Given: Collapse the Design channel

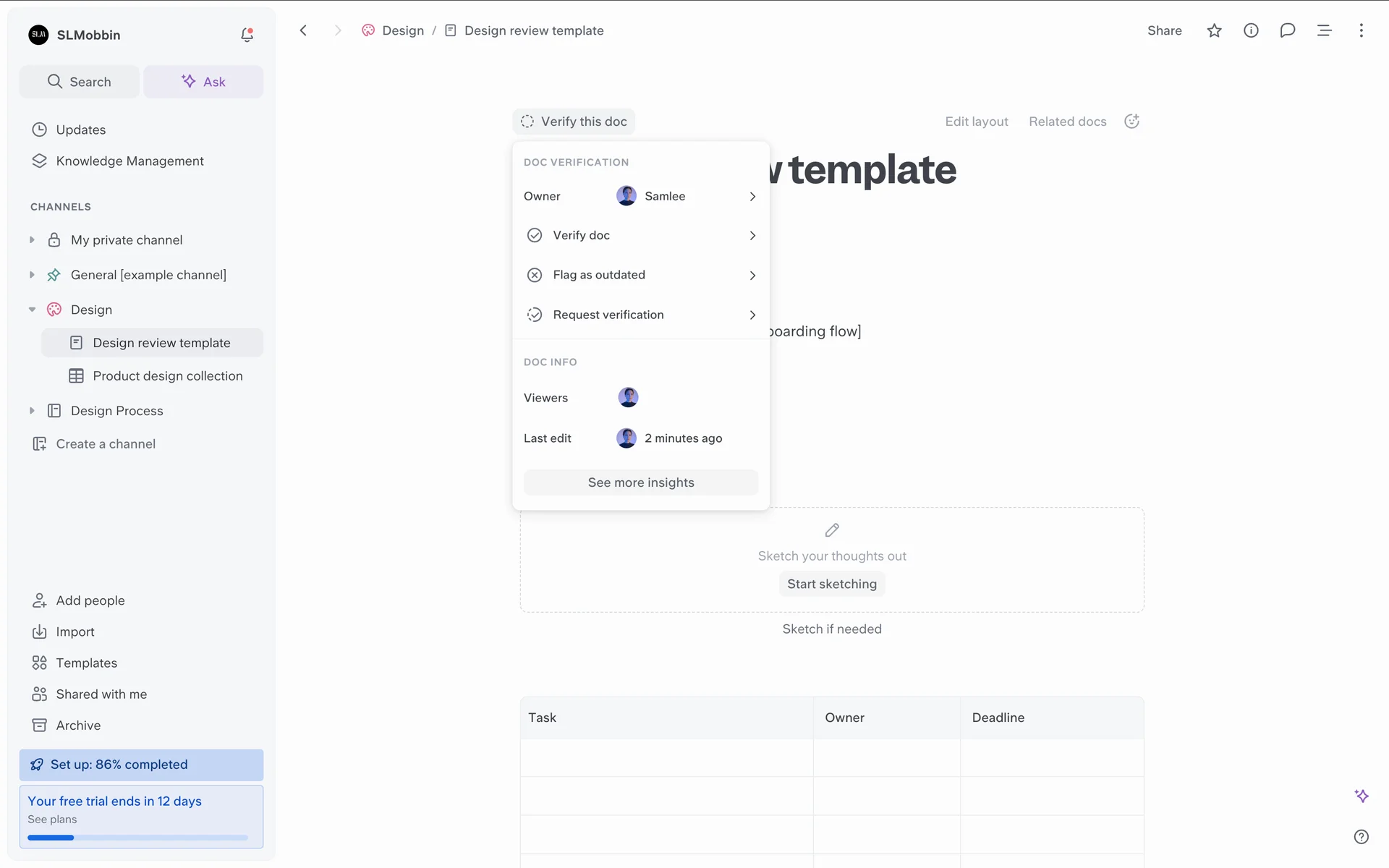Looking at the screenshot, I should (x=32, y=310).
